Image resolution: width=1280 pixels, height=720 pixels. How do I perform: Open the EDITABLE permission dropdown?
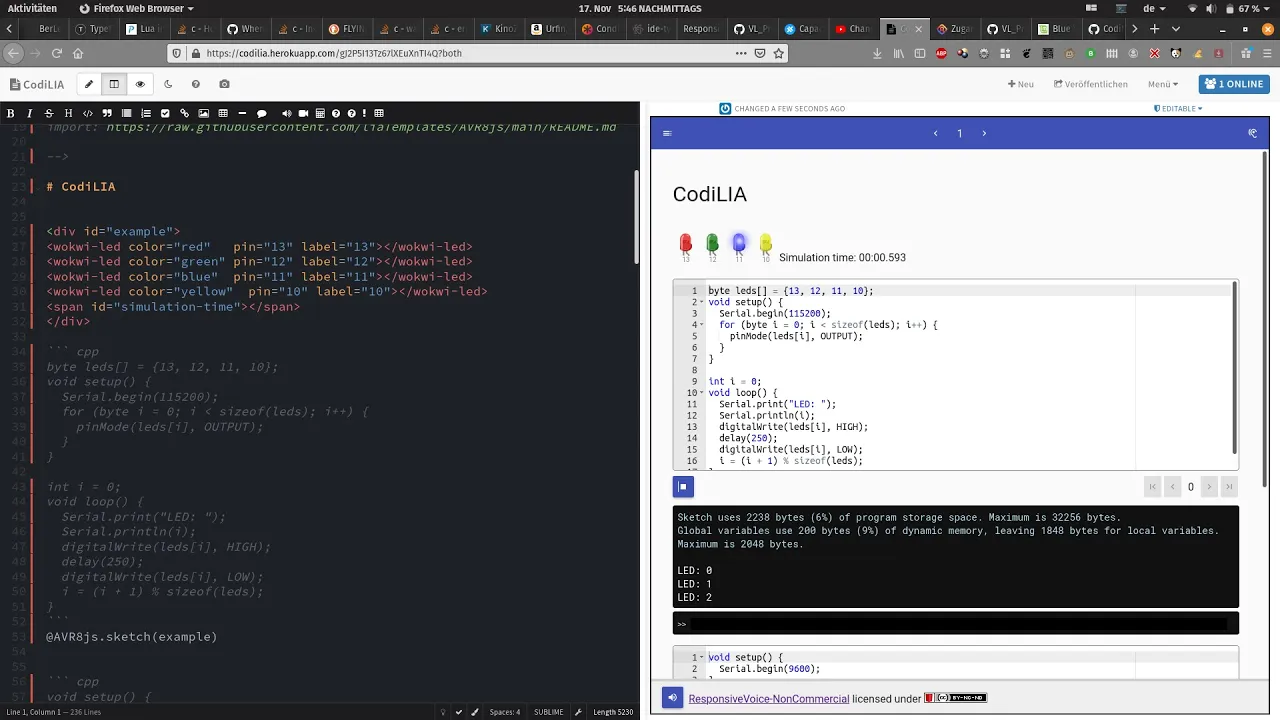click(1178, 108)
